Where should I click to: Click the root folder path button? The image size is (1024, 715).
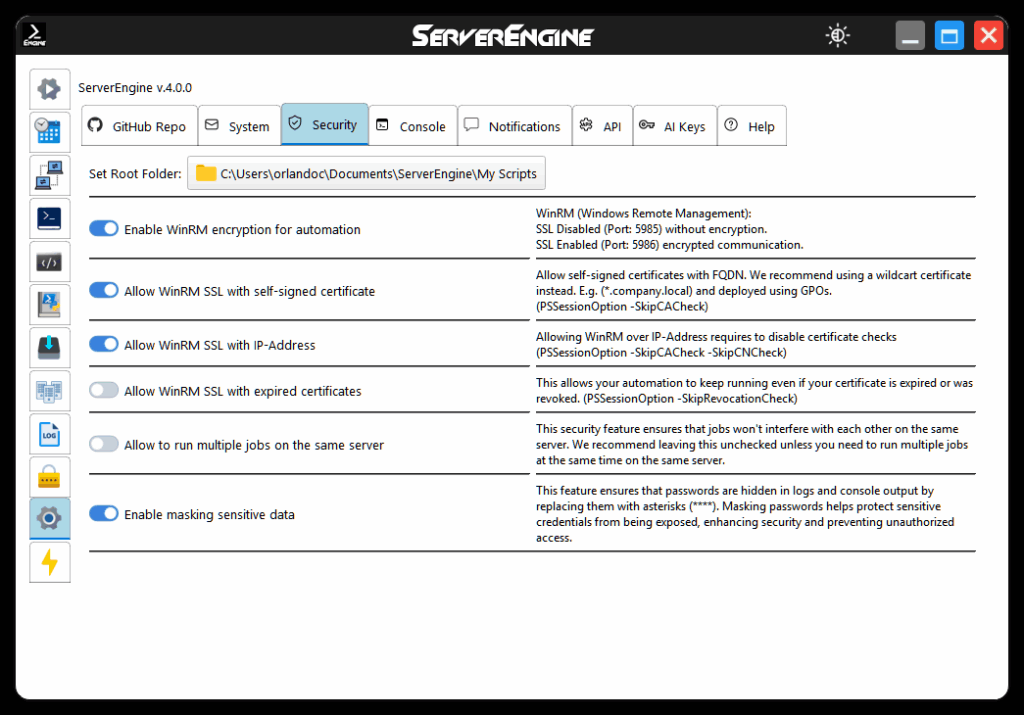tap(367, 174)
